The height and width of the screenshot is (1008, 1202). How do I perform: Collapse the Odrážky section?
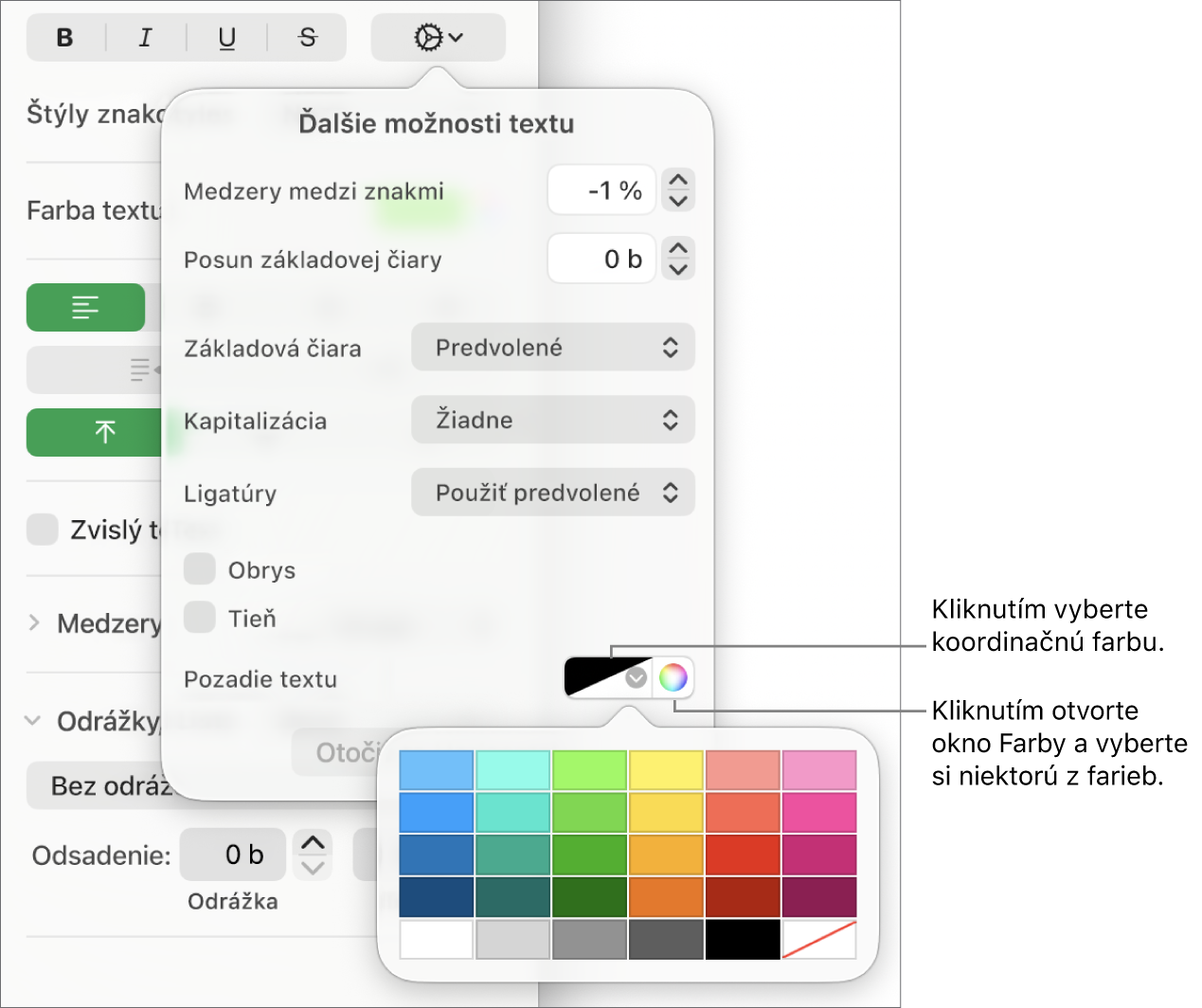[x=33, y=721]
